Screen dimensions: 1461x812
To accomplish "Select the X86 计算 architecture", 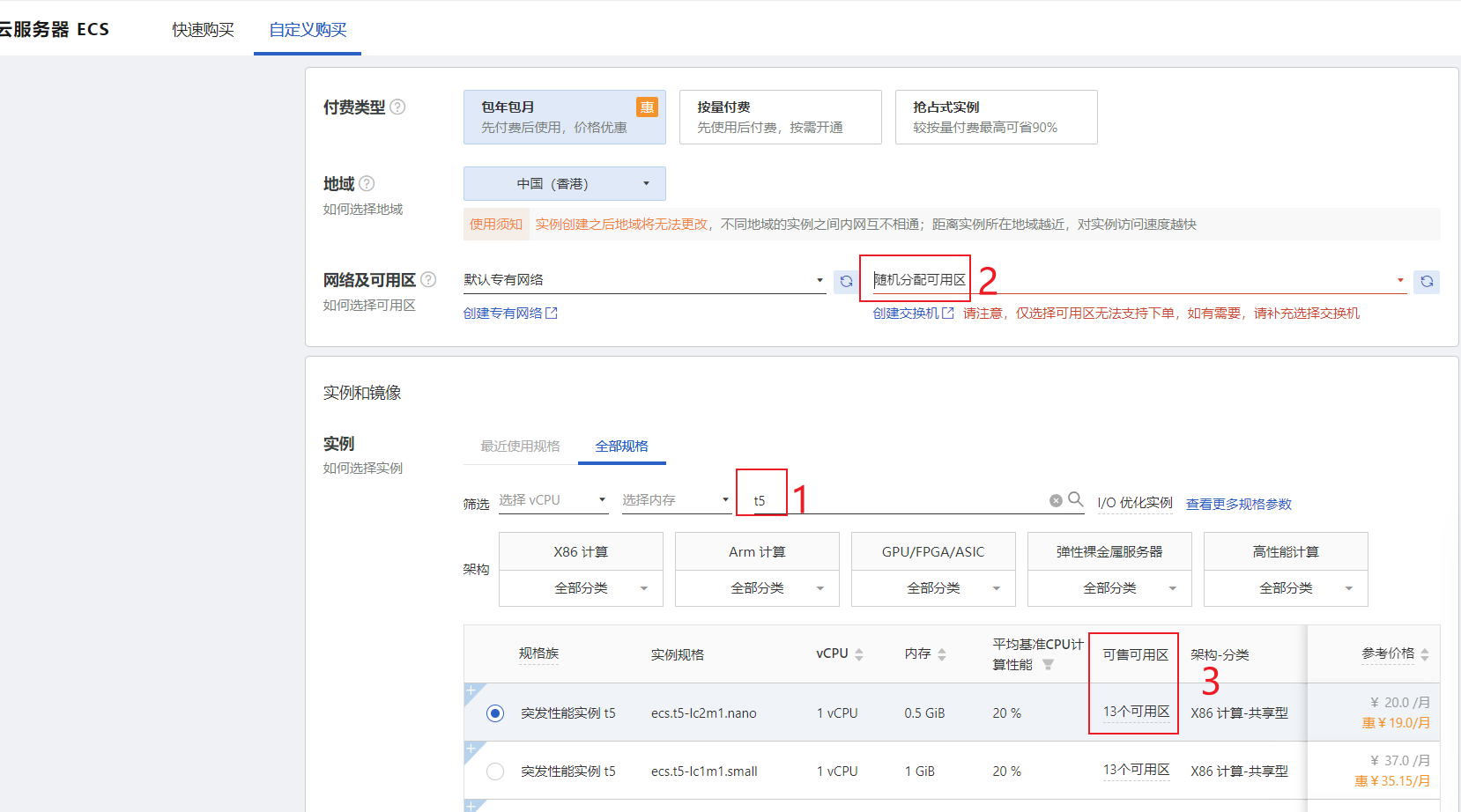I will coord(581,552).
